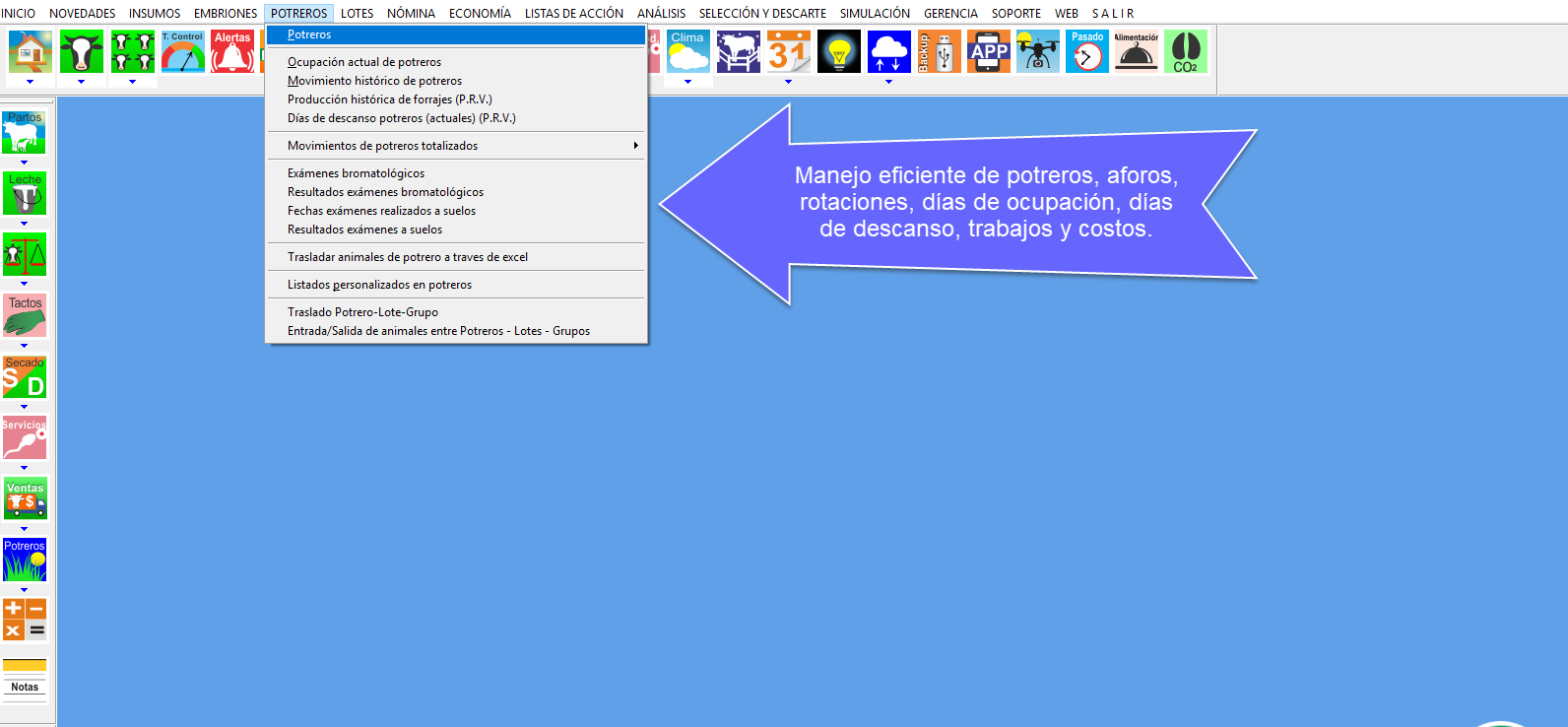Image resolution: width=1568 pixels, height=727 pixels.
Task: Open the calendar icon showing 31
Action: 788,51
